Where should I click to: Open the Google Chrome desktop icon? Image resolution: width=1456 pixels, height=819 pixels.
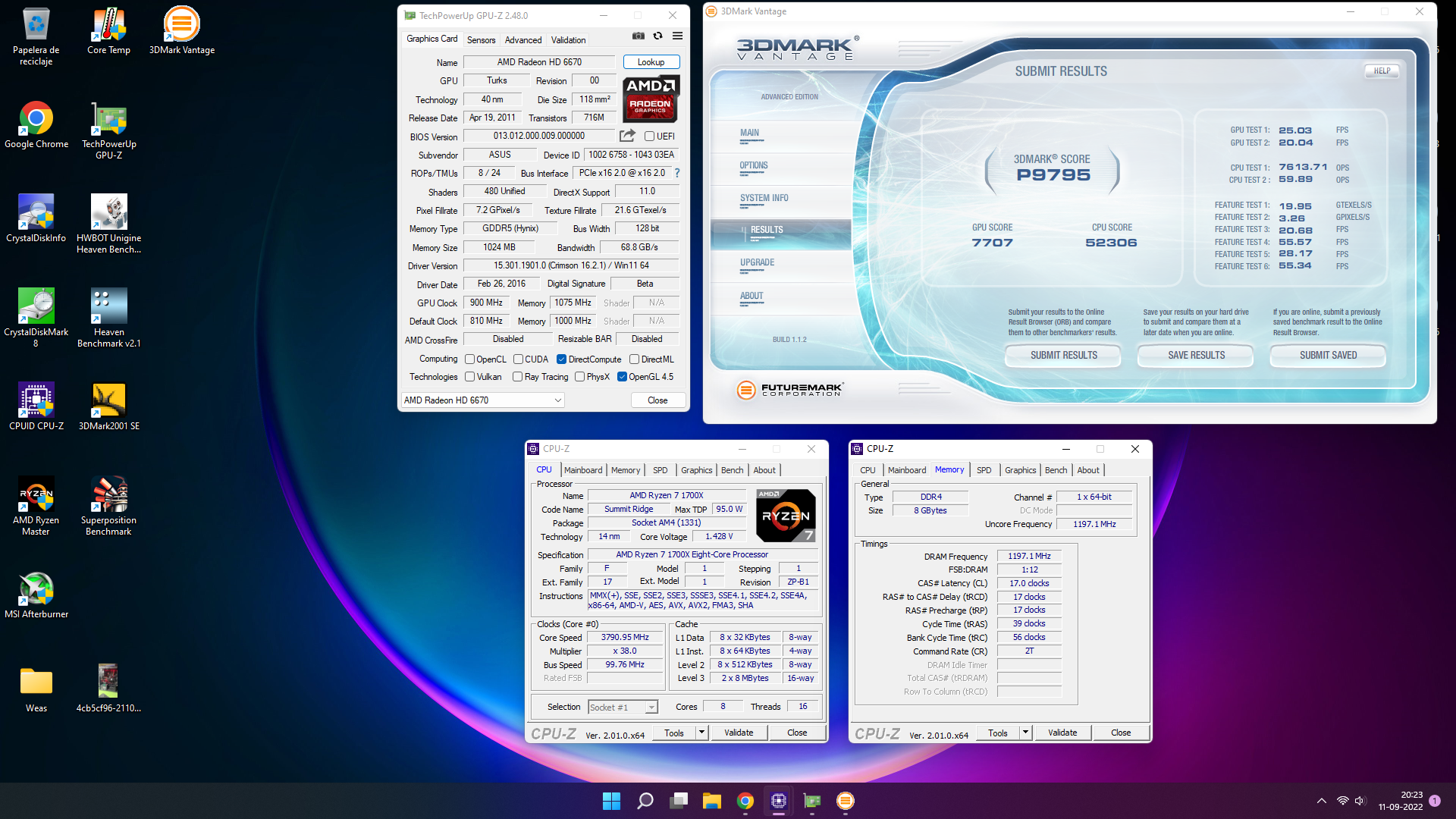tap(36, 125)
